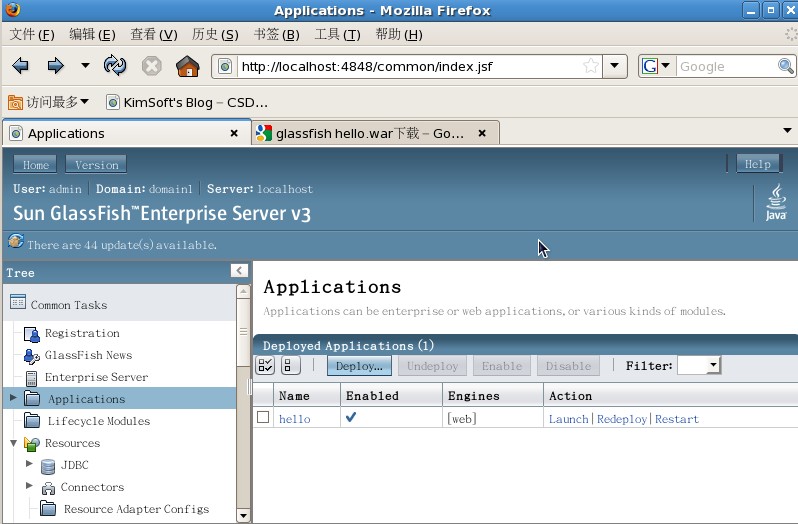Viewport: 798px width, 524px height.
Task: Click the Common Tasks icon
Action: 18,302
